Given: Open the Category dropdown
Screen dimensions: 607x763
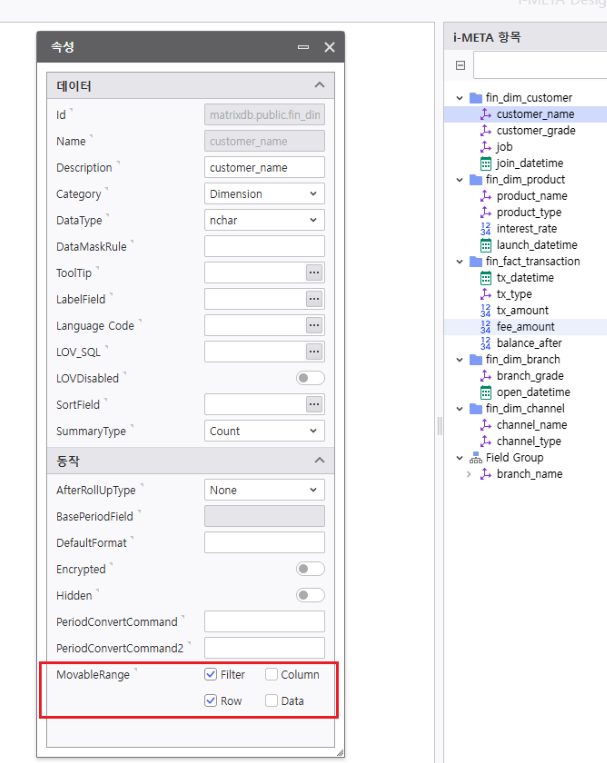Looking at the screenshot, I should click(264, 194).
